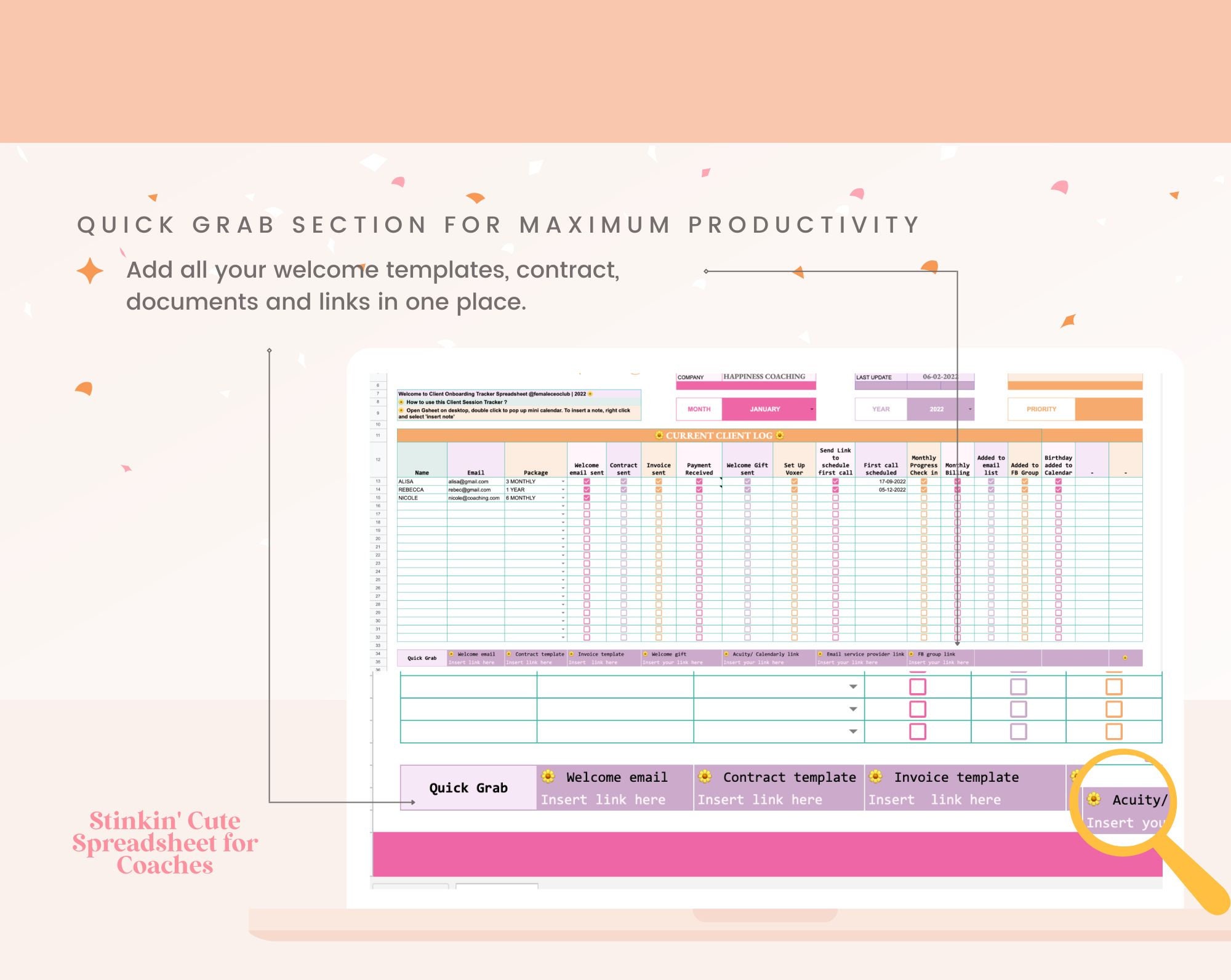Click the flower icon beside Contract template
This screenshot has width=1231, height=980.
(x=508, y=654)
